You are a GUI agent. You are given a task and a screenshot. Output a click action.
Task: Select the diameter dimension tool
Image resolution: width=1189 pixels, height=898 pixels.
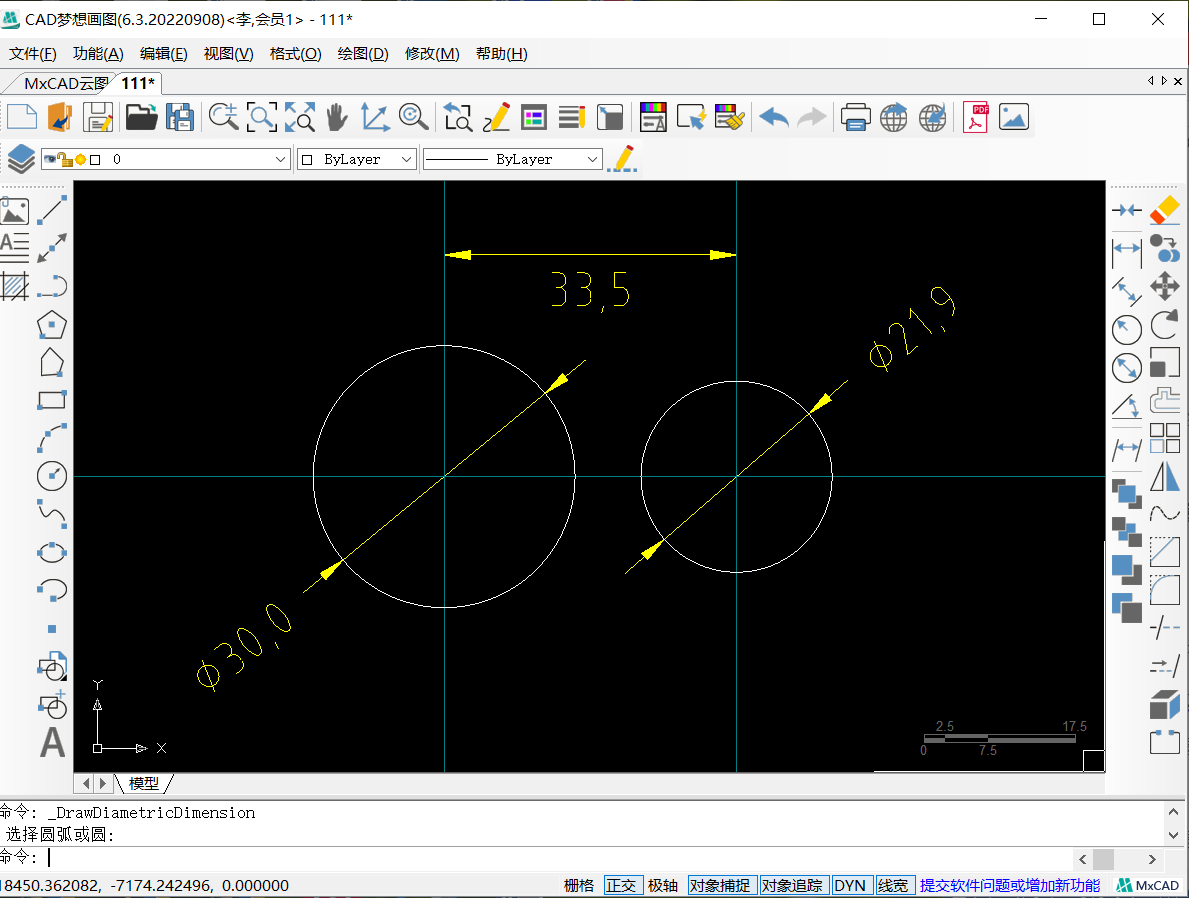[x=1127, y=368]
